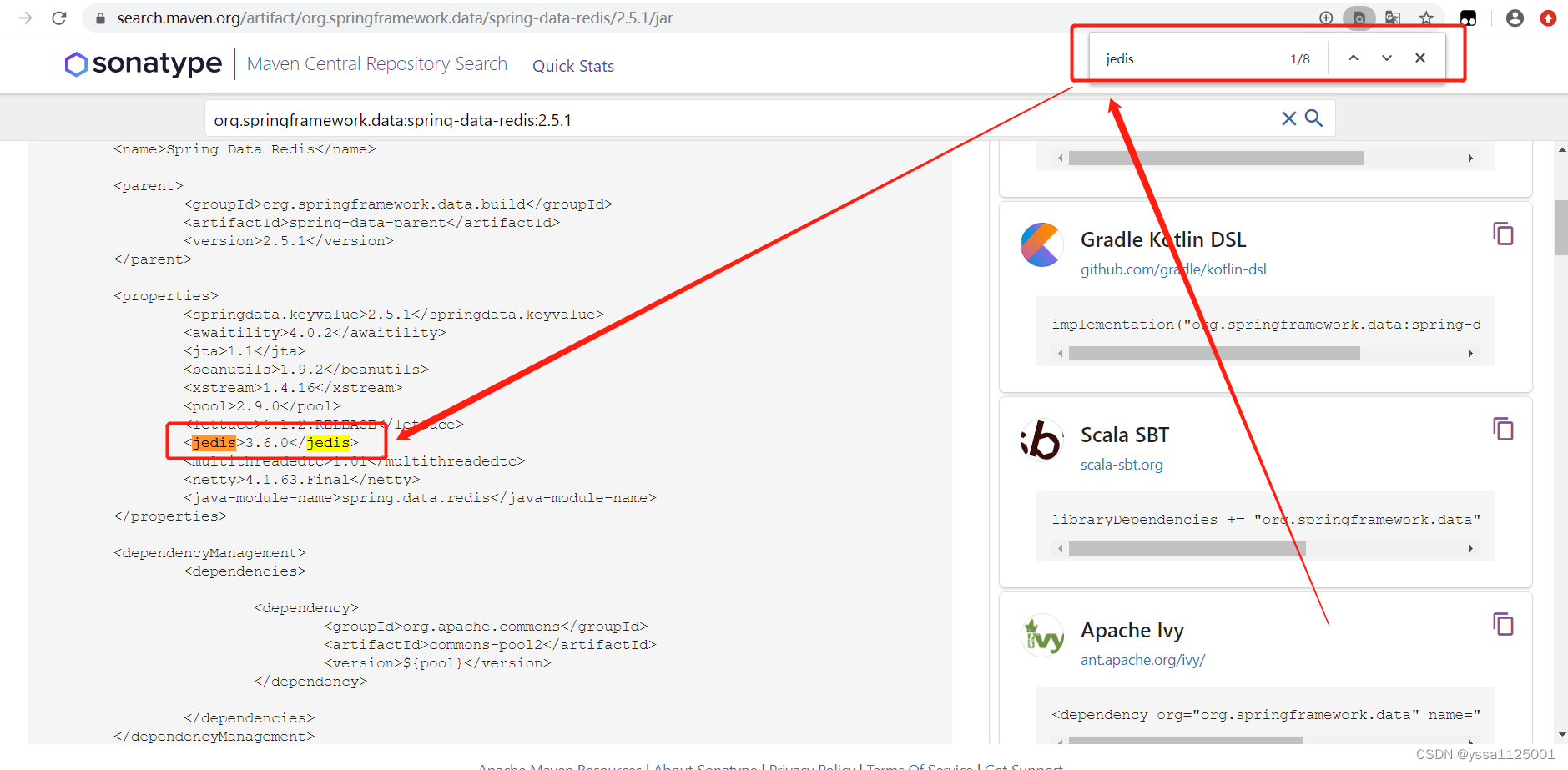Copy the Scala SBT snippet
1568x770 pixels.
point(1503,430)
